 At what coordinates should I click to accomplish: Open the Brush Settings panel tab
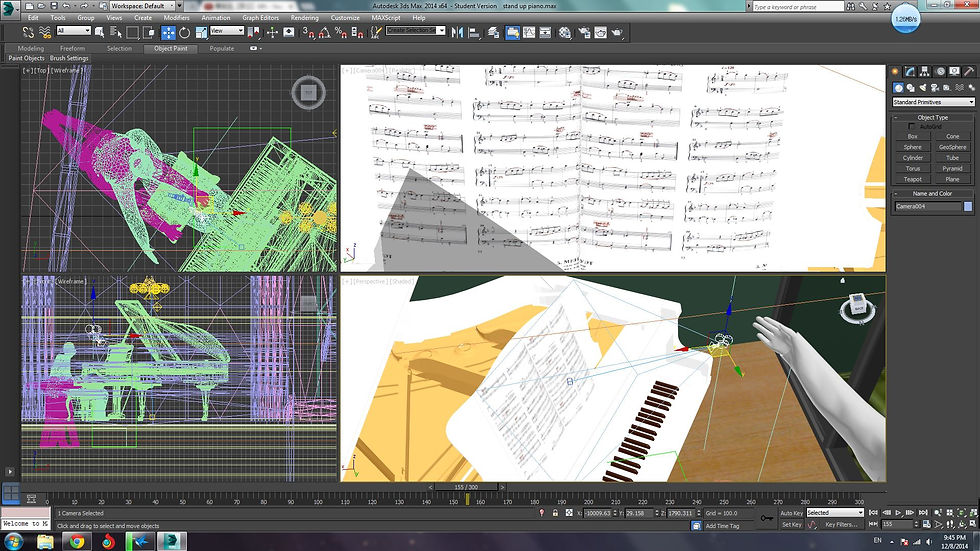pyautogui.click(x=69, y=58)
